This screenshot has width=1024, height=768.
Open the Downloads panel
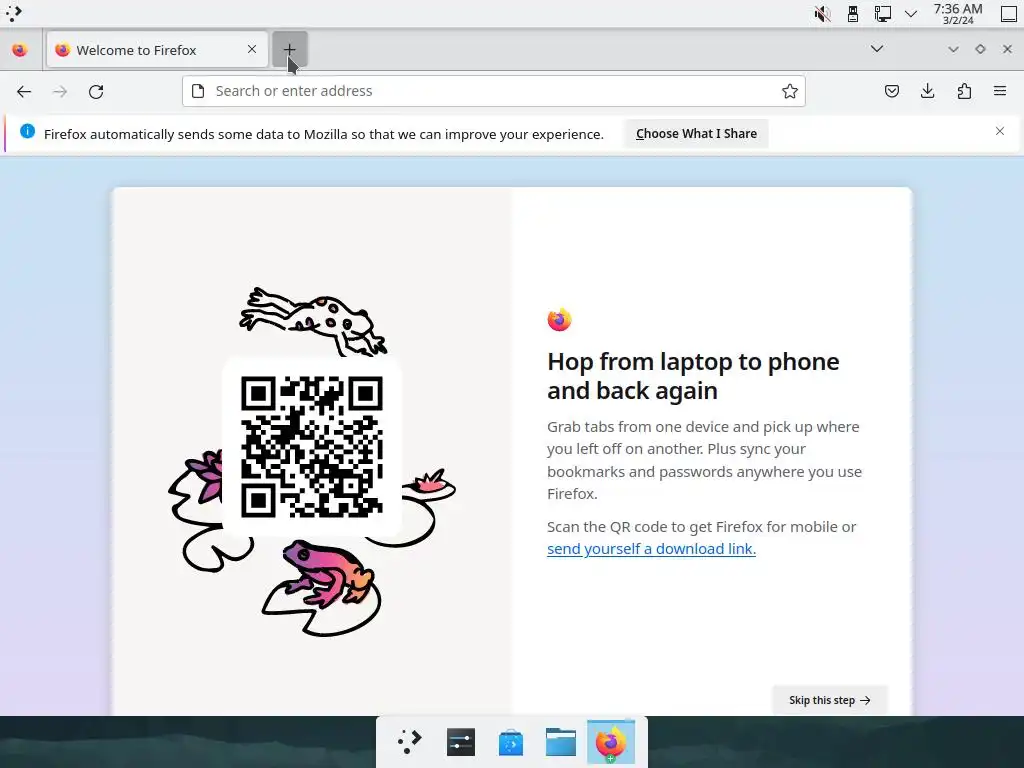tap(927, 91)
